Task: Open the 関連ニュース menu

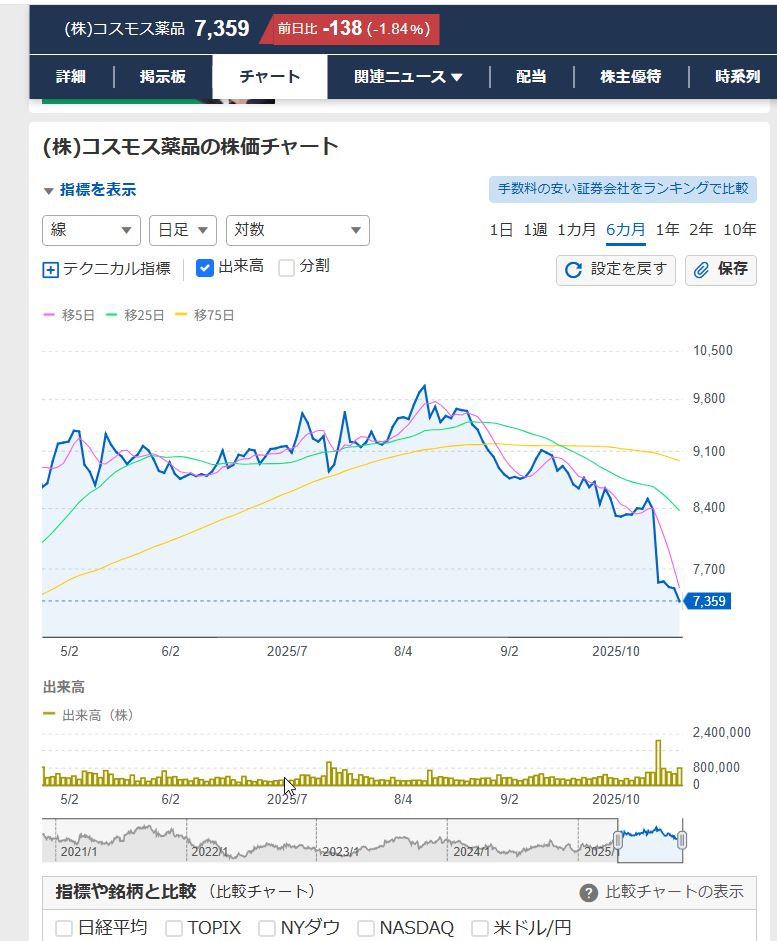Action: pyautogui.click(x=408, y=77)
